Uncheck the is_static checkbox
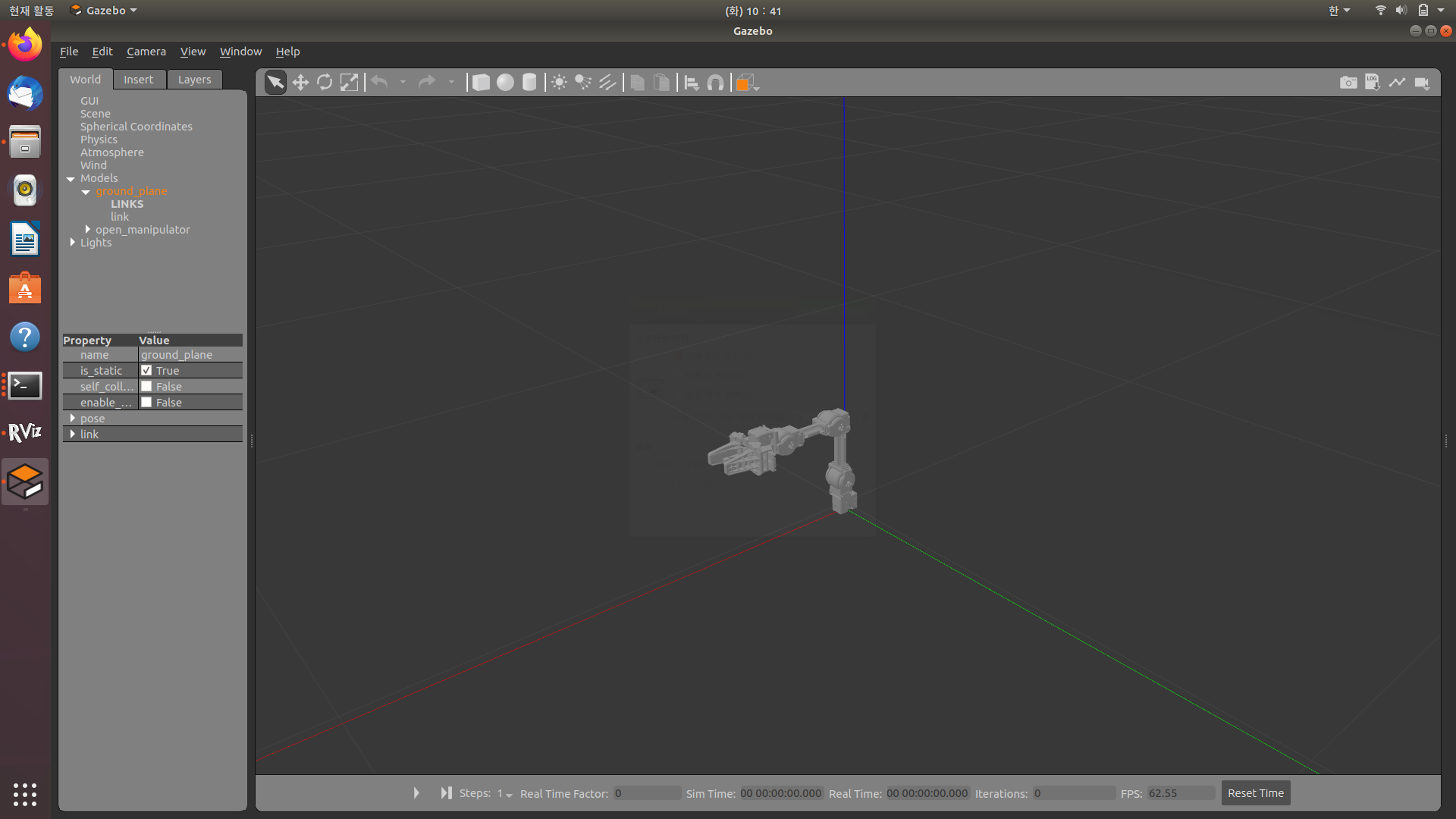The width and height of the screenshot is (1456, 819). point(146,371)
